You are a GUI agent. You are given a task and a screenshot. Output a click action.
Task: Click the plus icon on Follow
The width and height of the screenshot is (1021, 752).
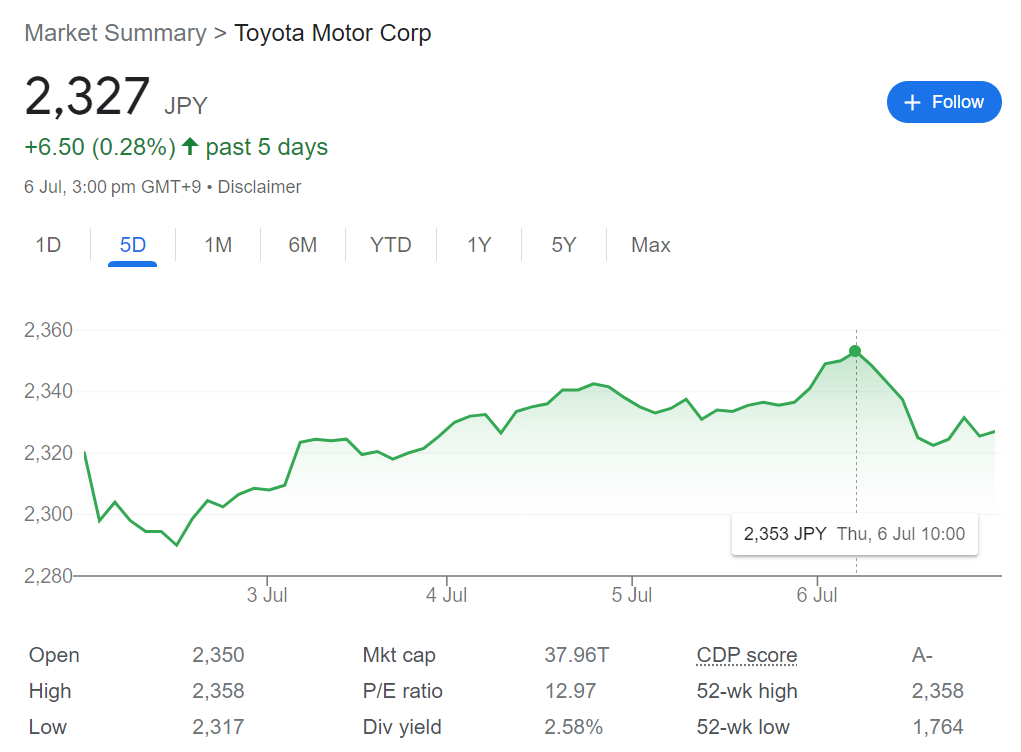point(911,103)
